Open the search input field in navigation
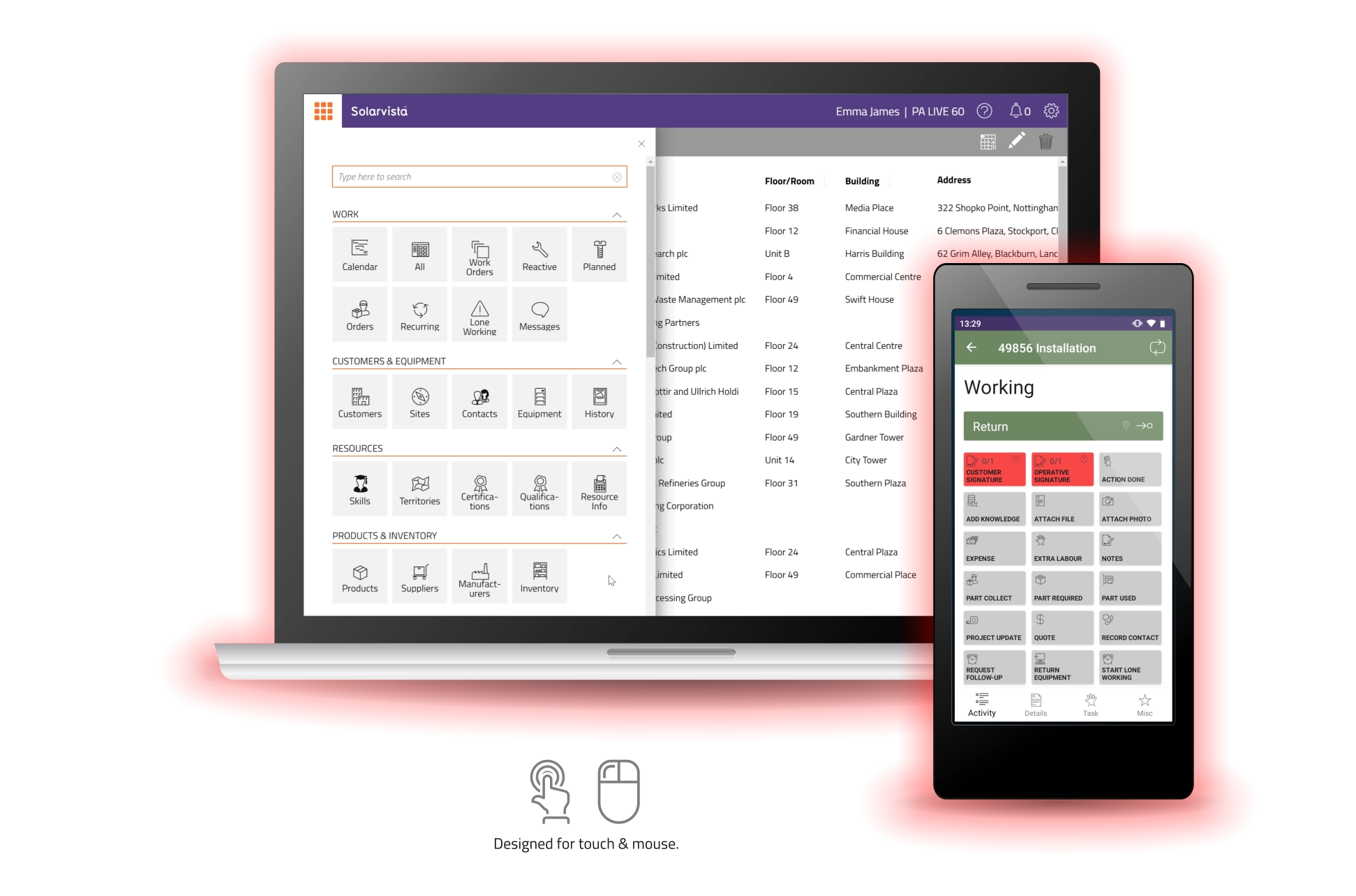The image size is (1356, 896). (480, 177)
